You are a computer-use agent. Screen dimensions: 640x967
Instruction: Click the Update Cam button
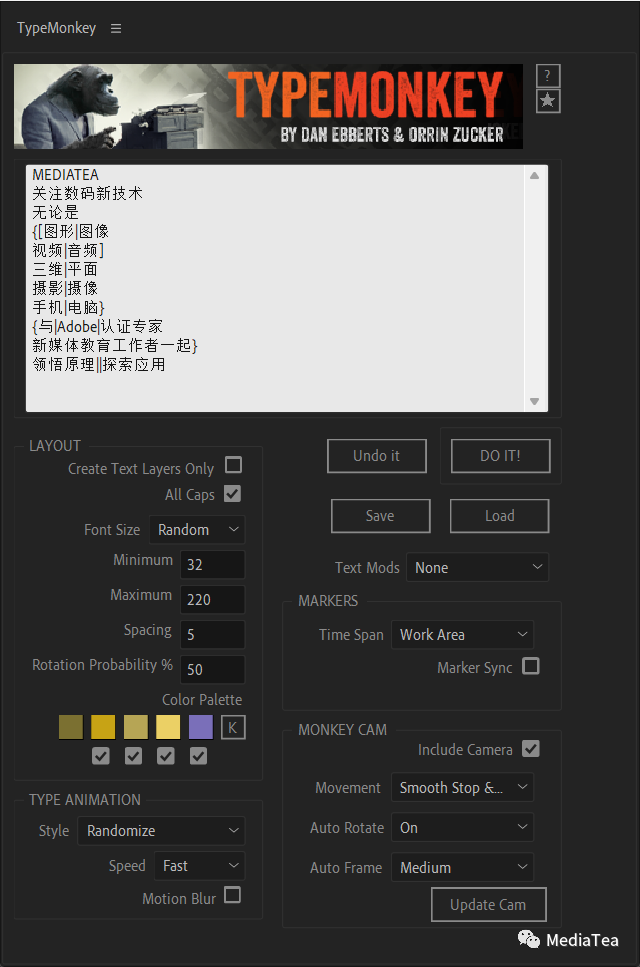point(488,905)
